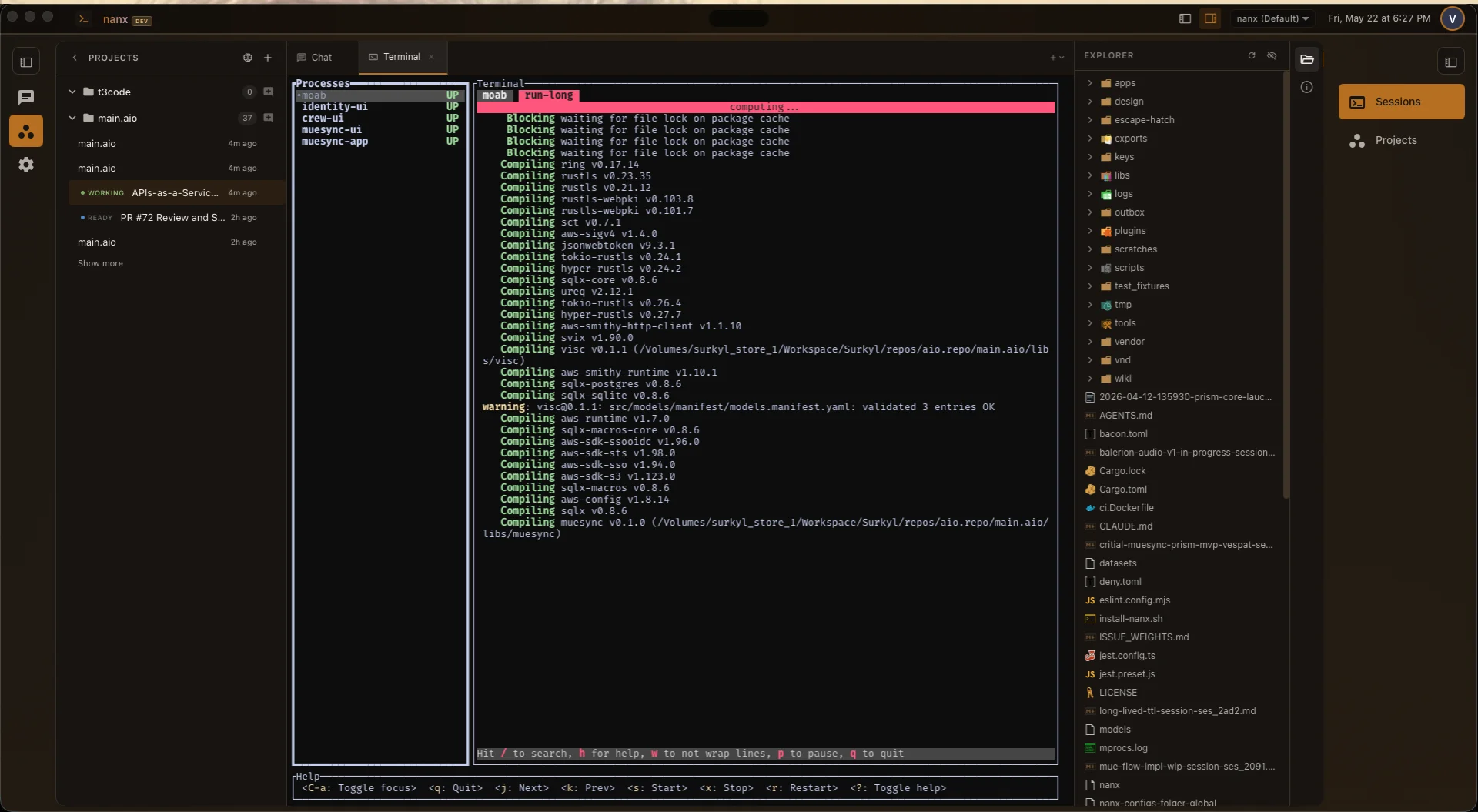Image resolution: width=1478 pixels, height=812 pixels.
Task: Expand the scripts folder
Action: point(1090,268)
